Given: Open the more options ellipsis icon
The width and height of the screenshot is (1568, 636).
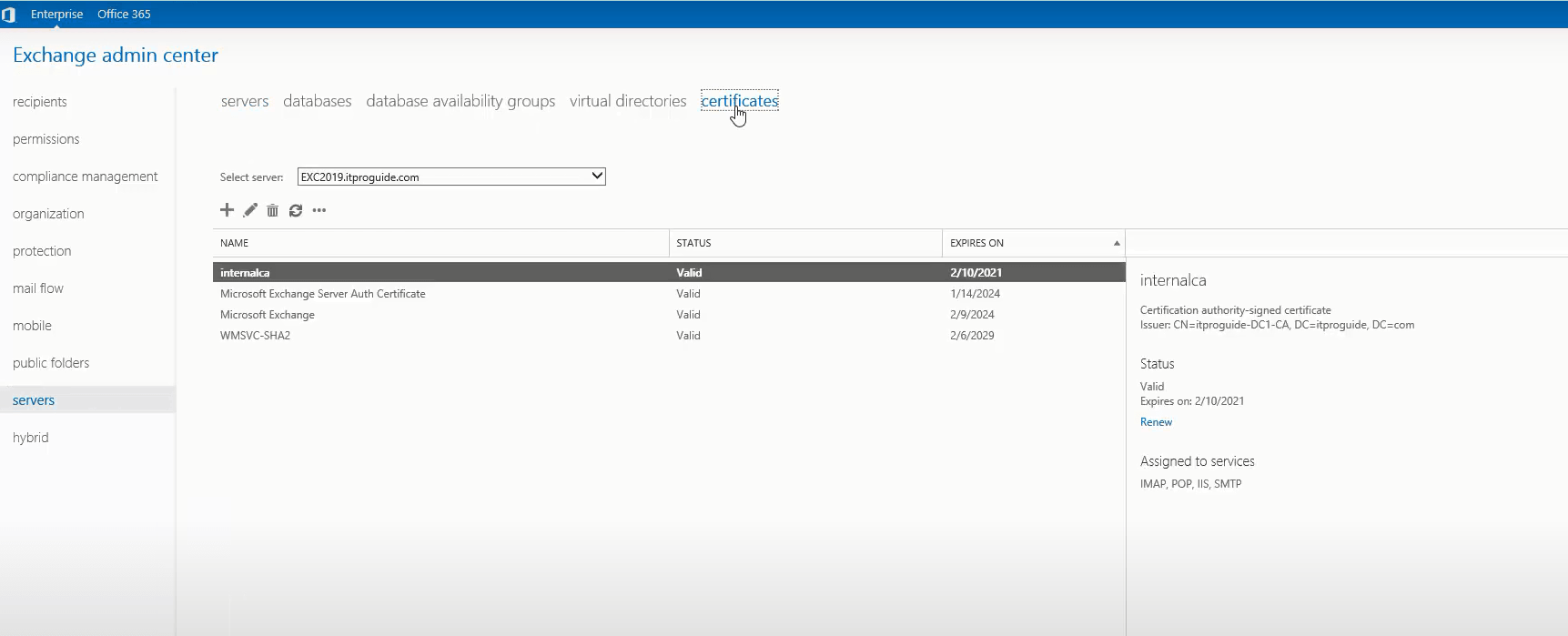Looking at the screenshot, I should 319,210.
